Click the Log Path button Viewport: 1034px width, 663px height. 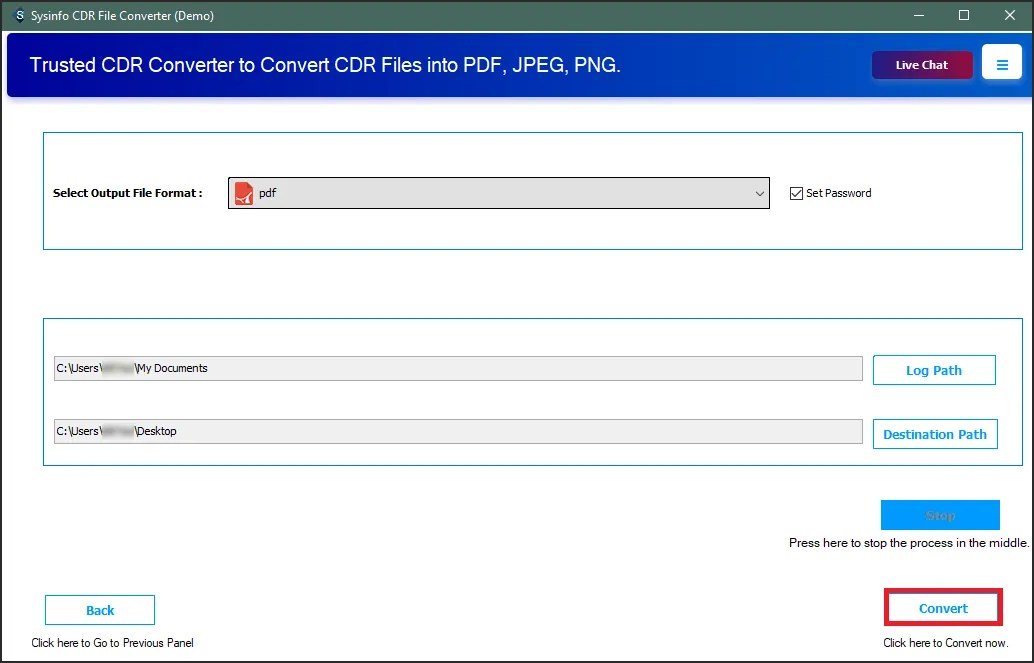[x=934, y=369]
